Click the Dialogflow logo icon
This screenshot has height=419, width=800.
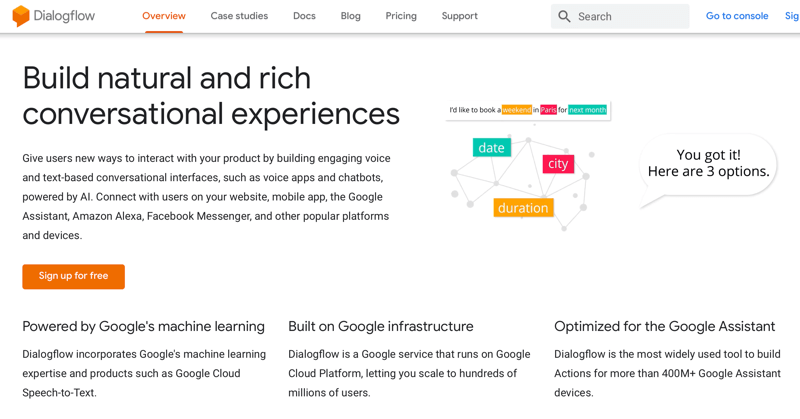[21, 16]
